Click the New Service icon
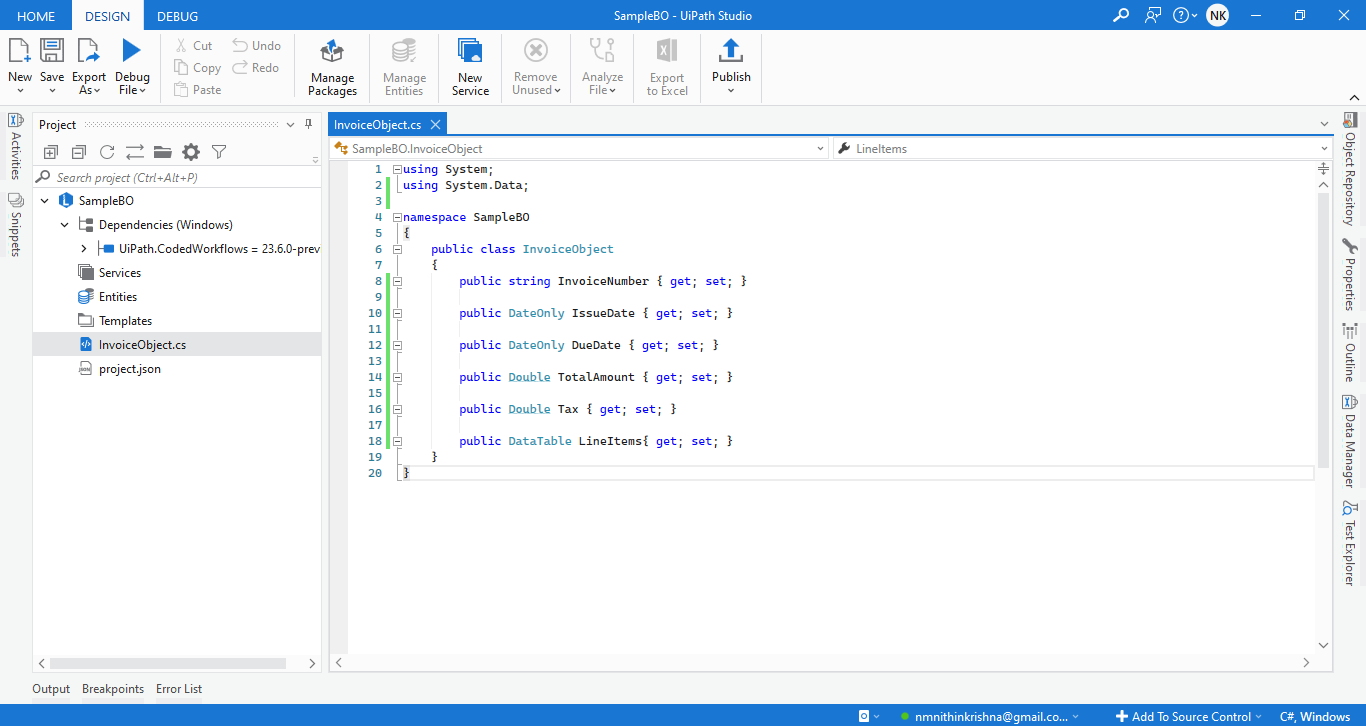This screenshot has width=1366, height=726. coord(470,51)
